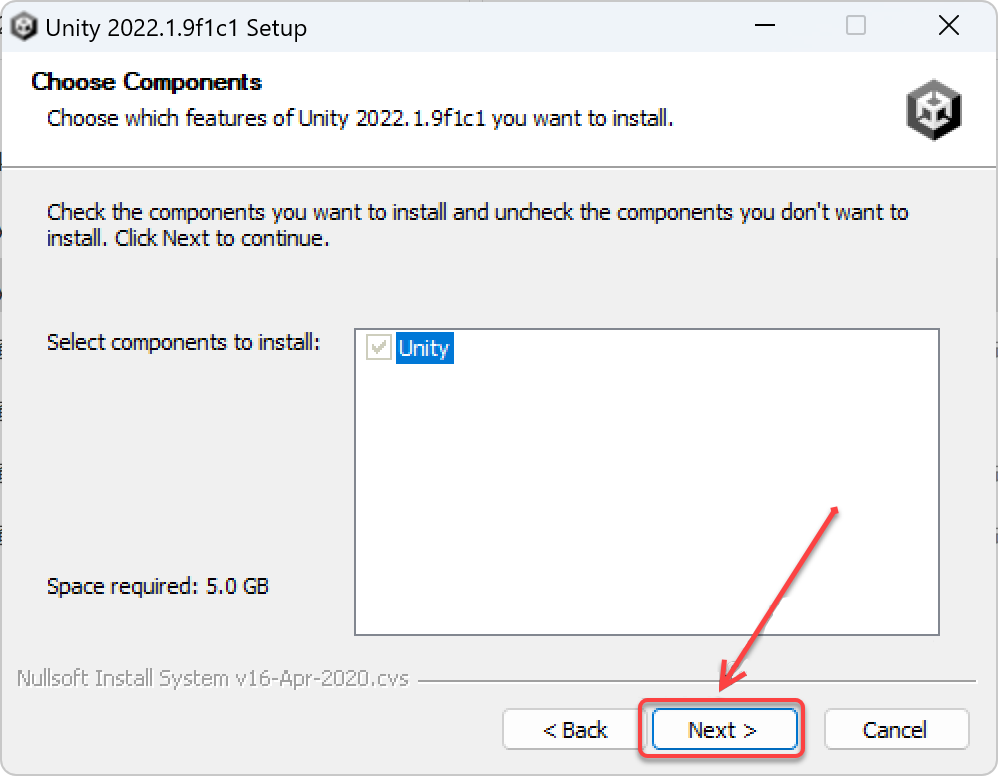Select the highlighted Unity component entry
Image resolution: width=998 pixels, height=776 pixels.
click(x=424, y=348)
